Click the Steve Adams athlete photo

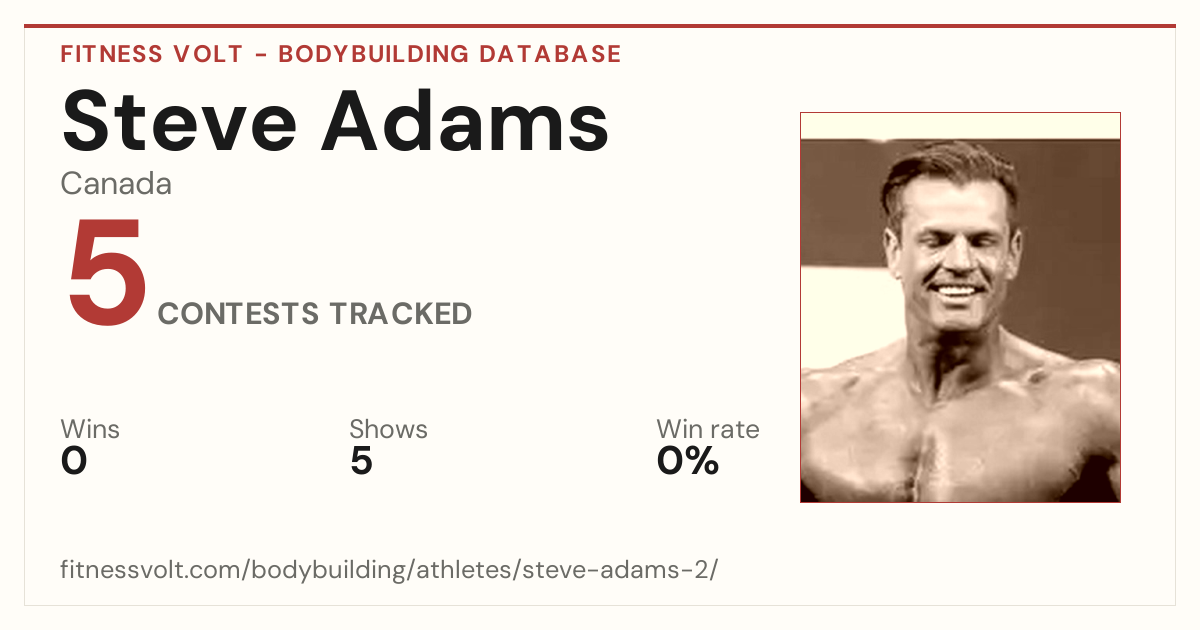pyautogui.click(x=960, y=307)
